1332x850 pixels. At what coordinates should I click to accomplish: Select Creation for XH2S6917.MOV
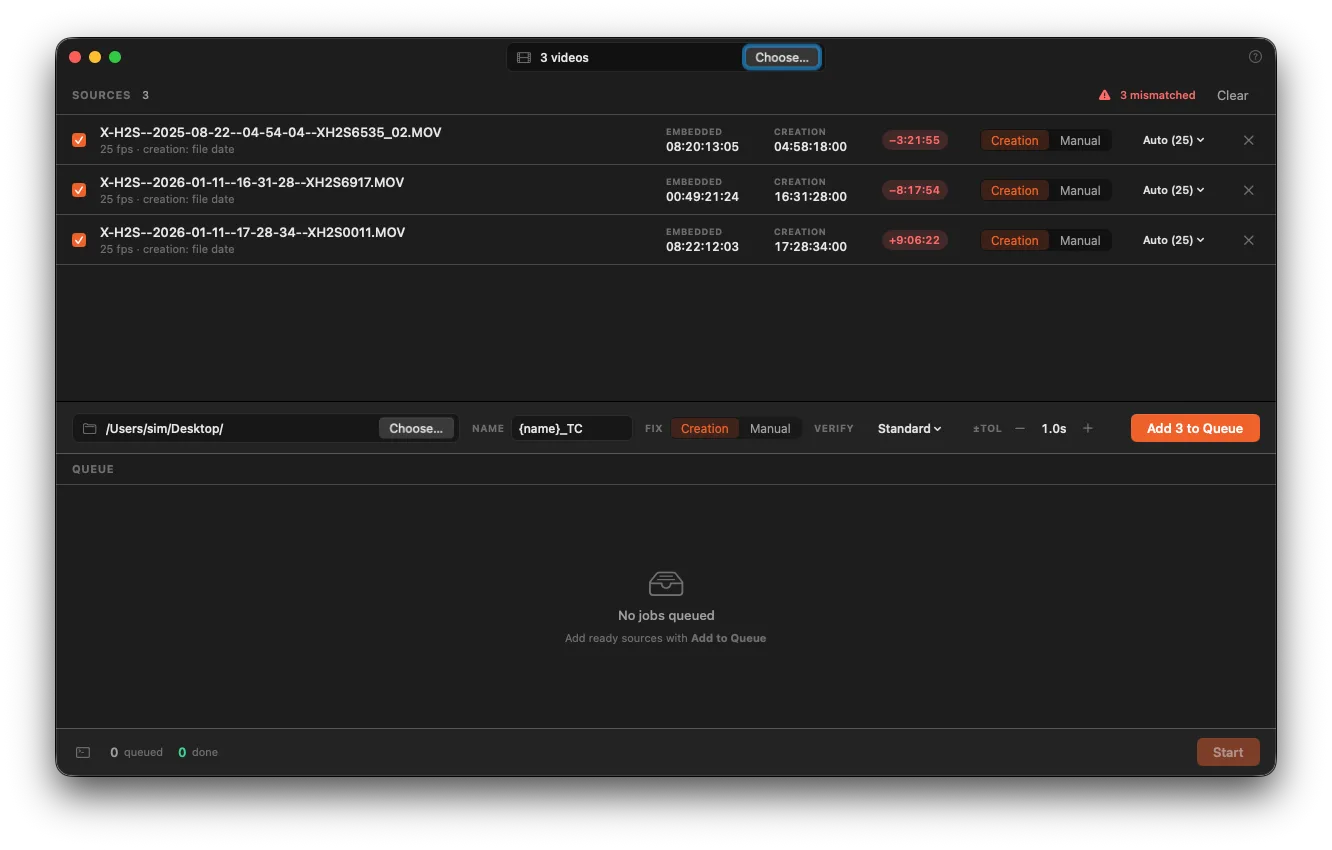[1015, 191]
